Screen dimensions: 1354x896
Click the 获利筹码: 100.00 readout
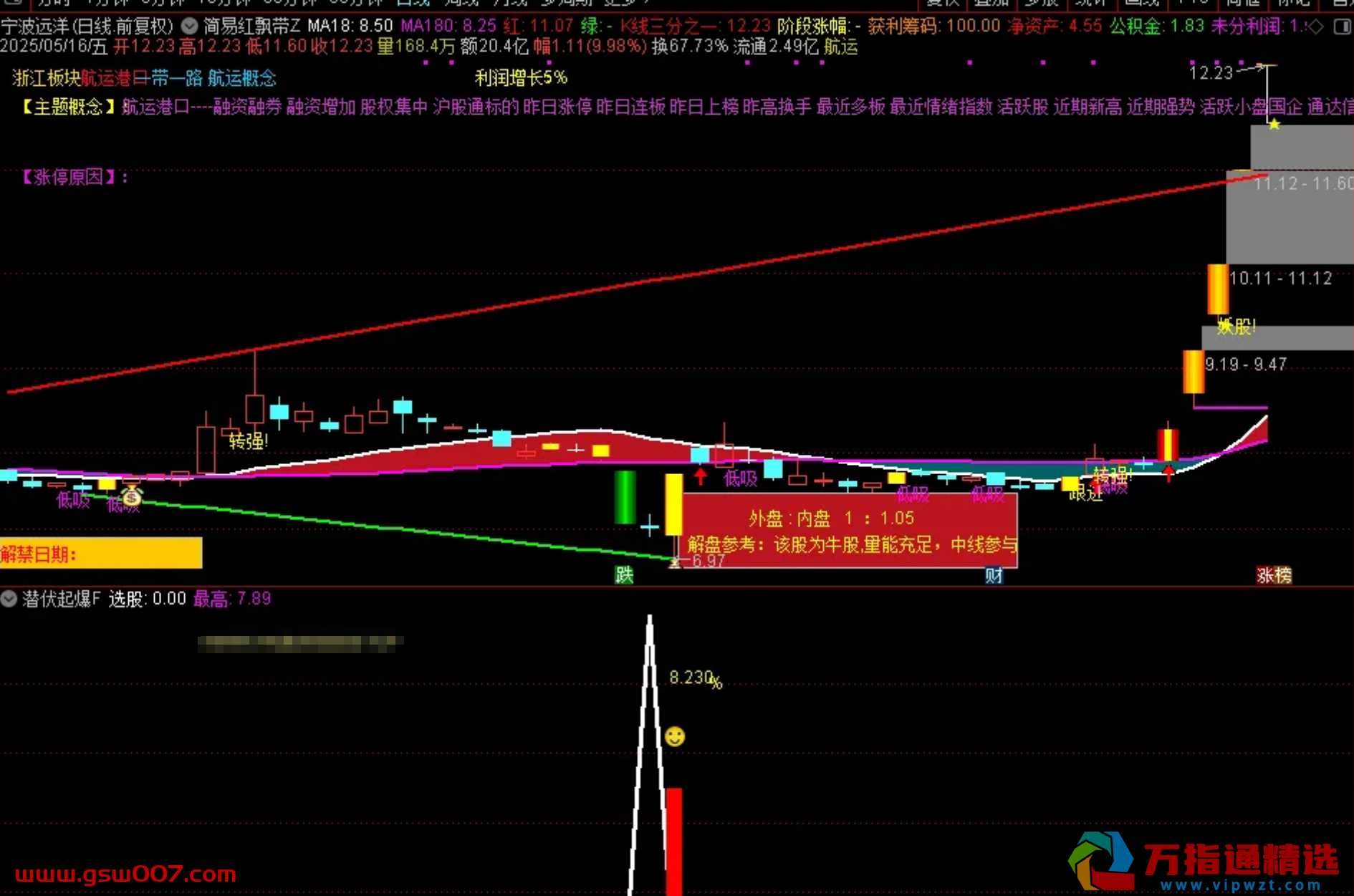[x=934, y=27]
